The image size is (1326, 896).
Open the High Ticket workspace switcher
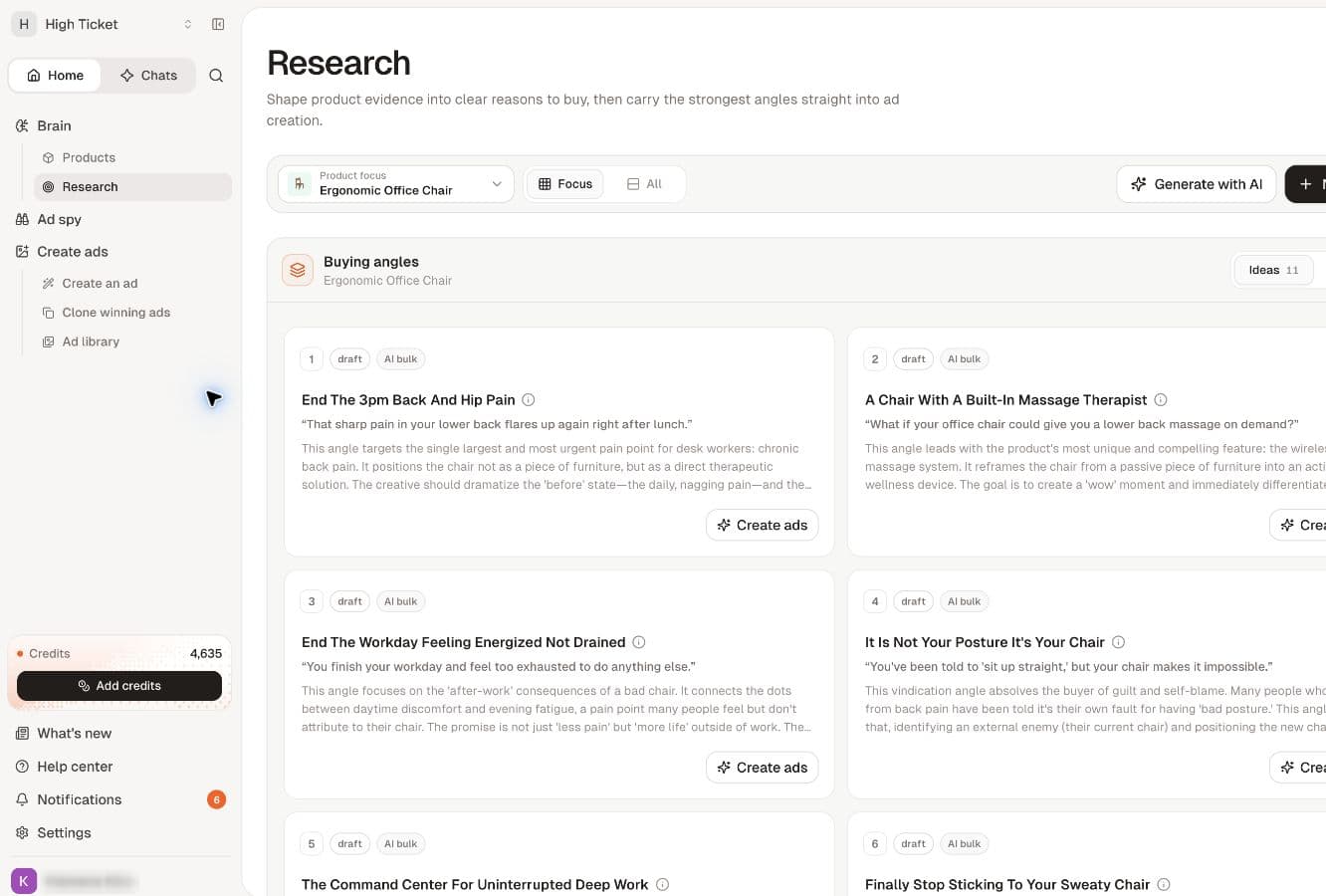104,24
